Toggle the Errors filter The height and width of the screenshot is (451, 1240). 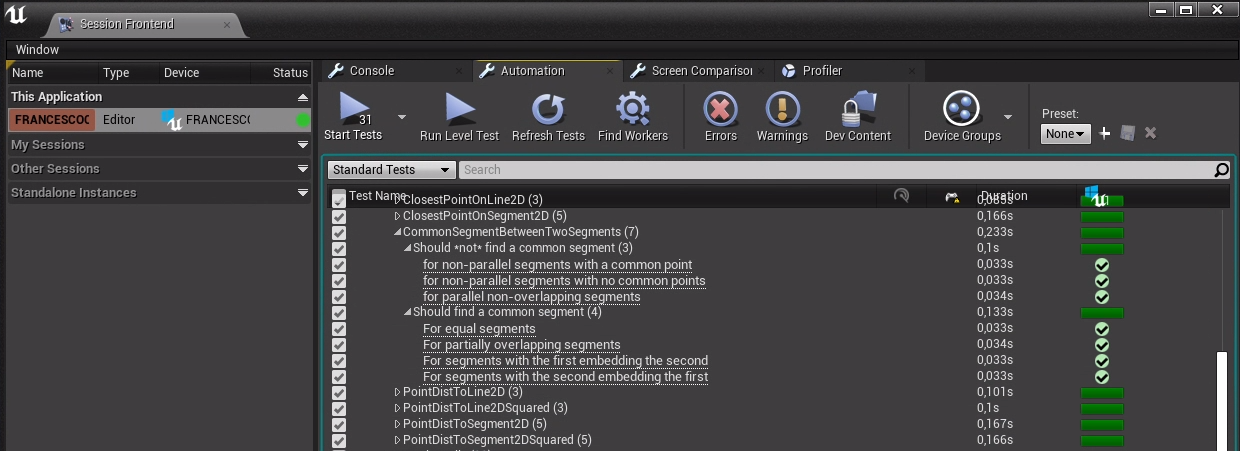(721, 116)
